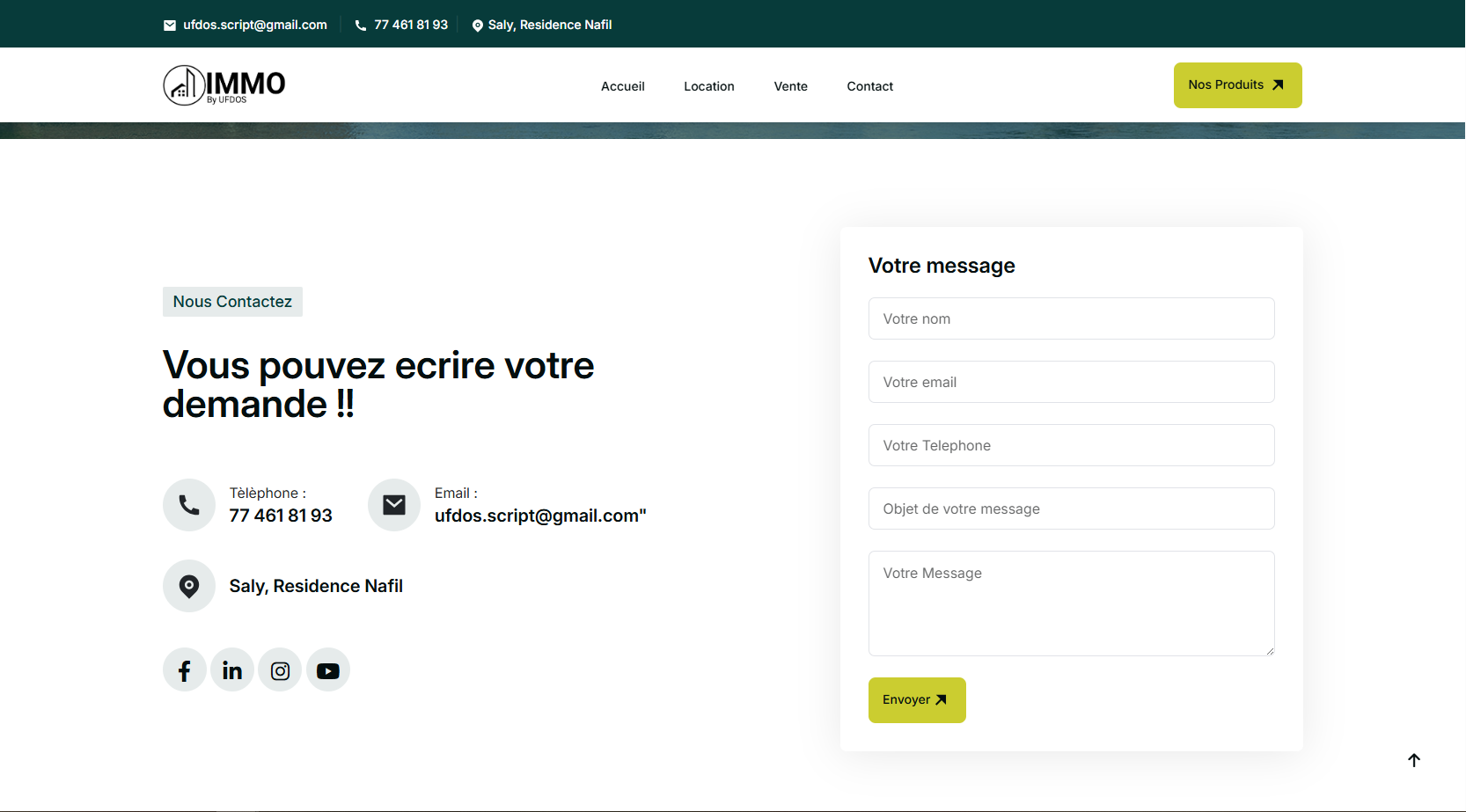Click the IMMO by UFDOS logo
Viewport: 1466px width, 812px height.
pyautogui.click(x=224, y=85)
